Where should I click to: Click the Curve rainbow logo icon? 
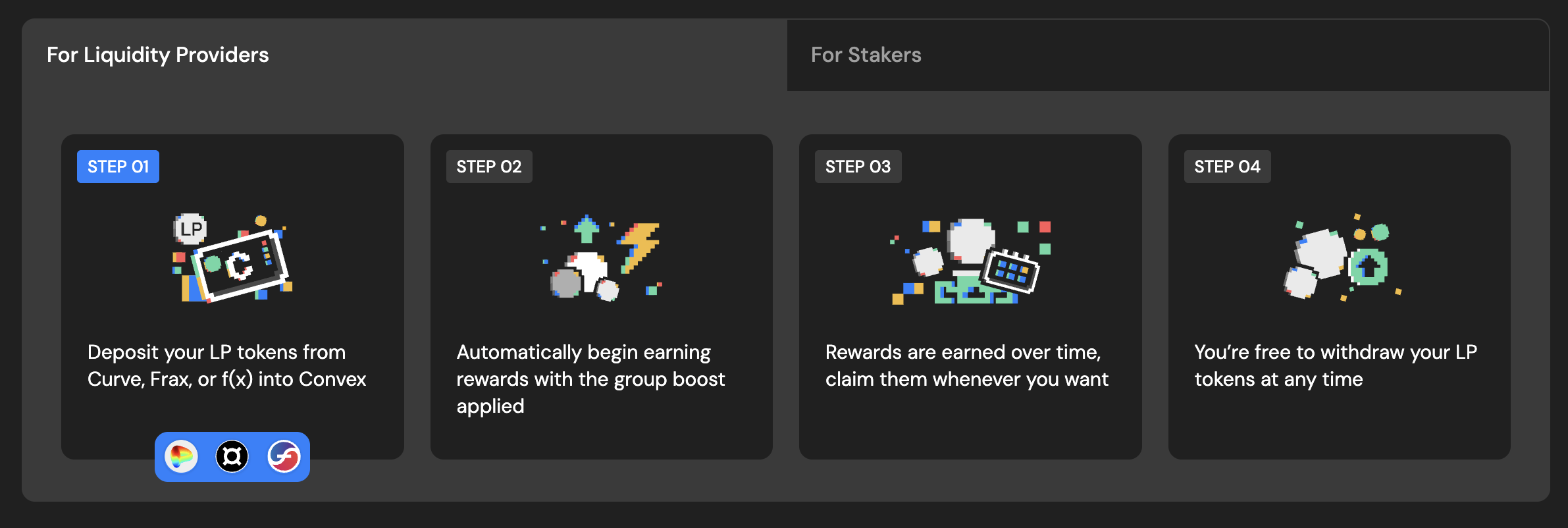tap(181, 456)
